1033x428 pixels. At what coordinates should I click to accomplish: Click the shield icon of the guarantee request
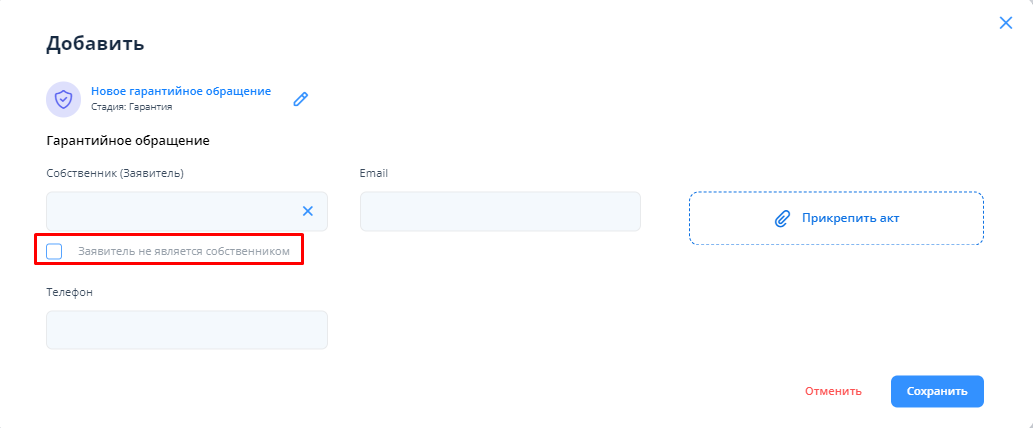(x=63, y=99)
